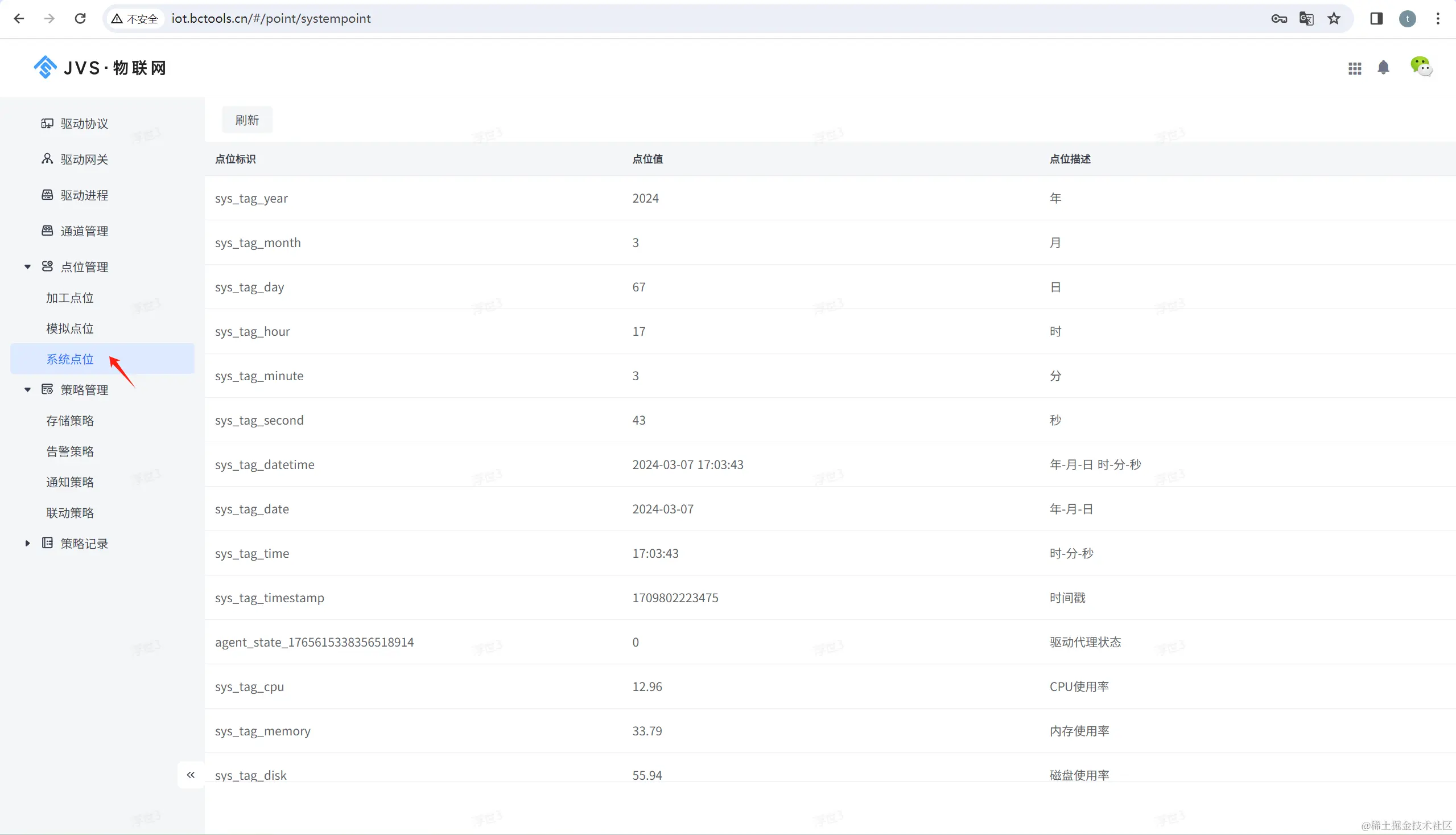Open the 驱动进程 menu item

(x=84, y=196)
